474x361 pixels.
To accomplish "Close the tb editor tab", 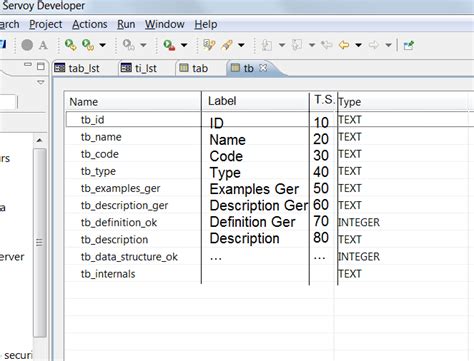I will (263, 68).
